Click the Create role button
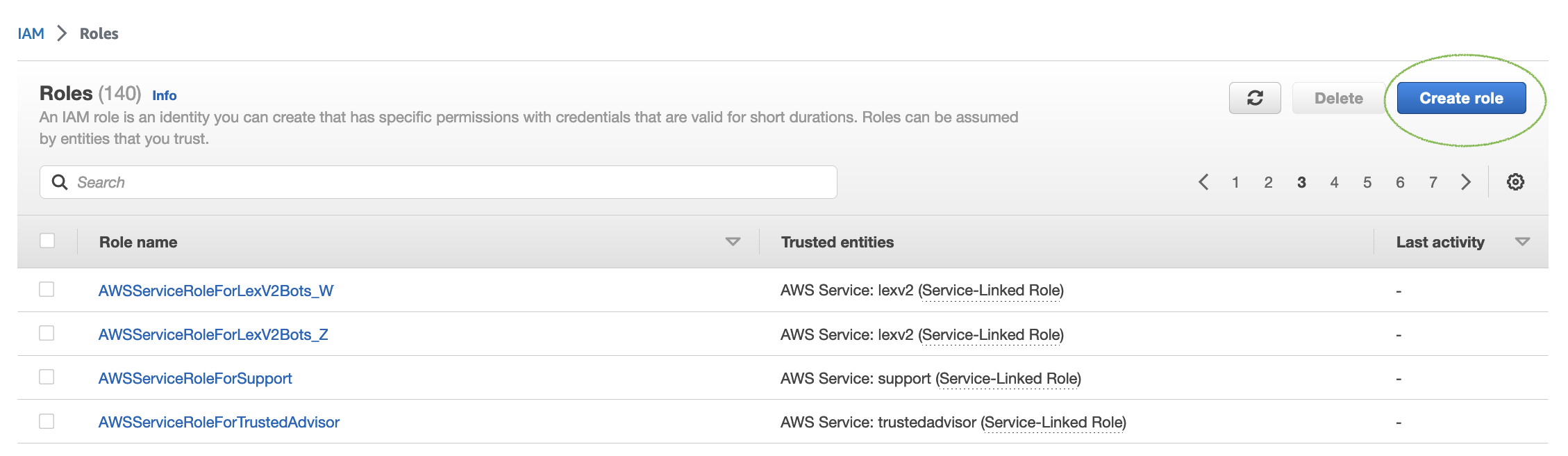1568x456 pixels. click(x=1461, y=98)
